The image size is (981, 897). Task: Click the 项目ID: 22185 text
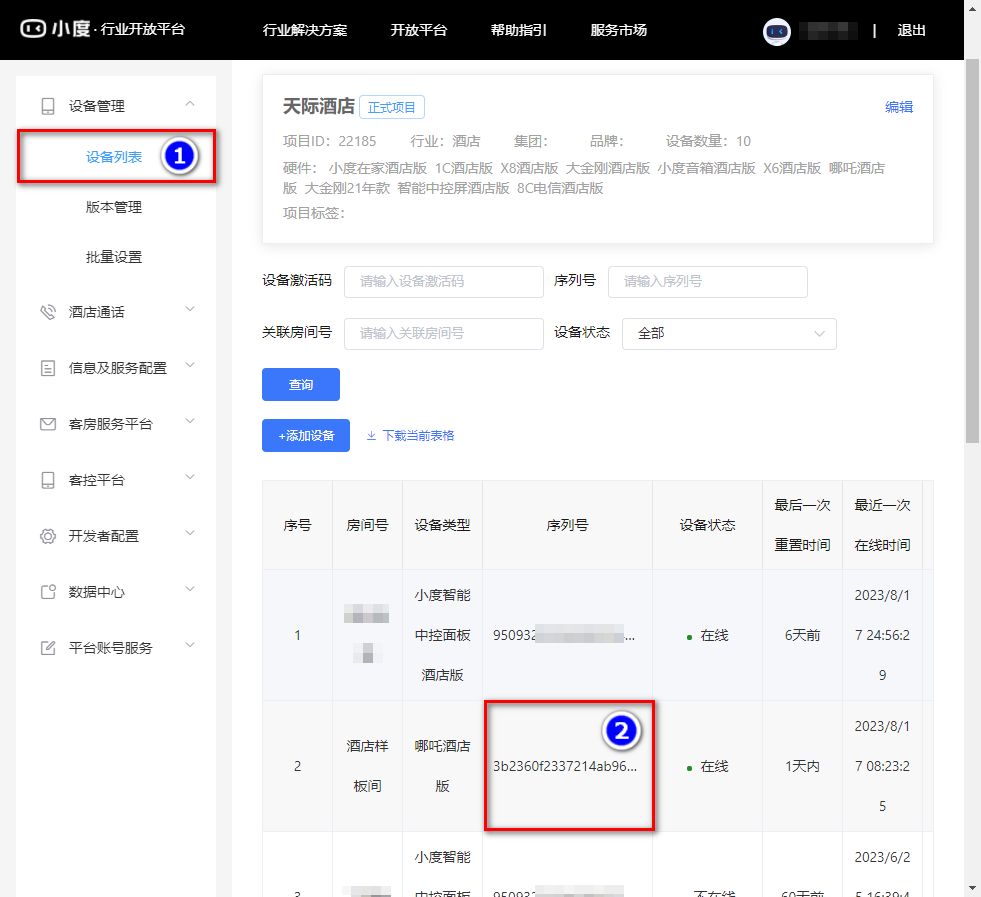pos(330,141)
